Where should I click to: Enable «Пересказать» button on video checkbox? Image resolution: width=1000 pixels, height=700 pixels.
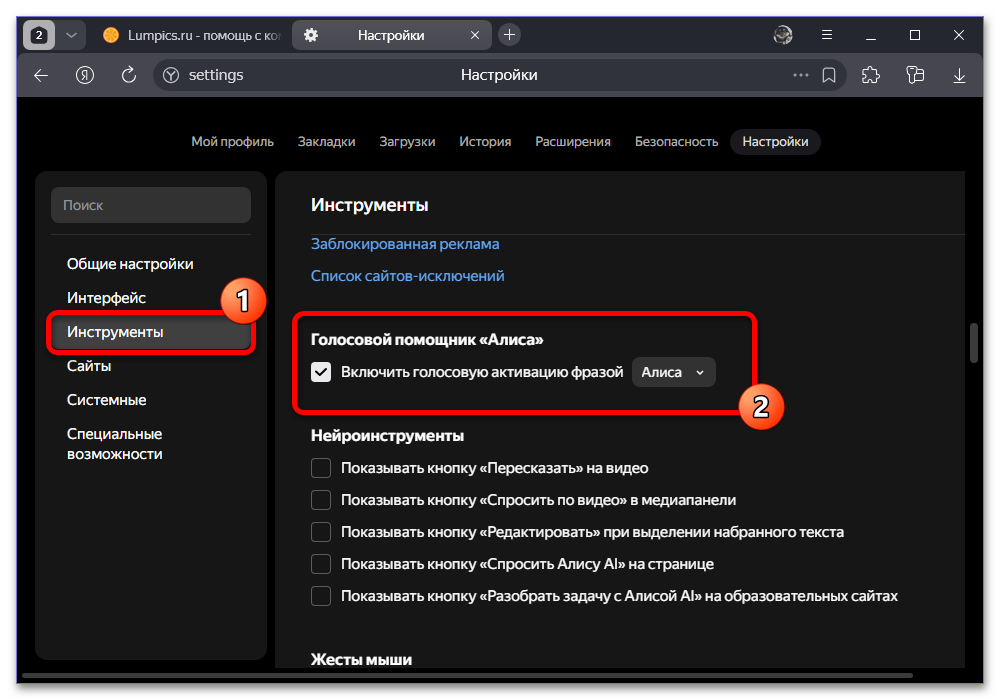(x=321, y=468)
